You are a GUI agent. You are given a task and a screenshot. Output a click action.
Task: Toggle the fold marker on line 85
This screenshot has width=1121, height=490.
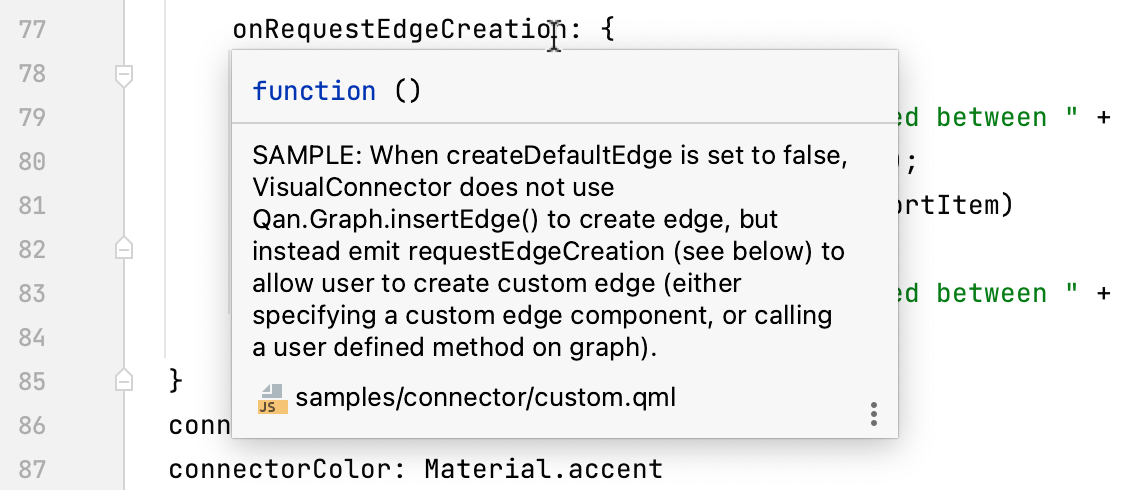pyautogui.click(x=123, y=379)
